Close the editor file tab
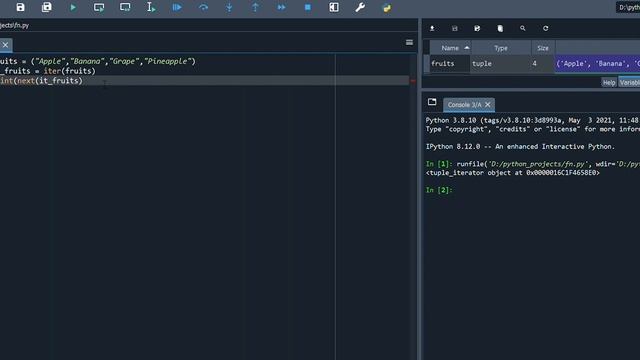 [5, 45]
